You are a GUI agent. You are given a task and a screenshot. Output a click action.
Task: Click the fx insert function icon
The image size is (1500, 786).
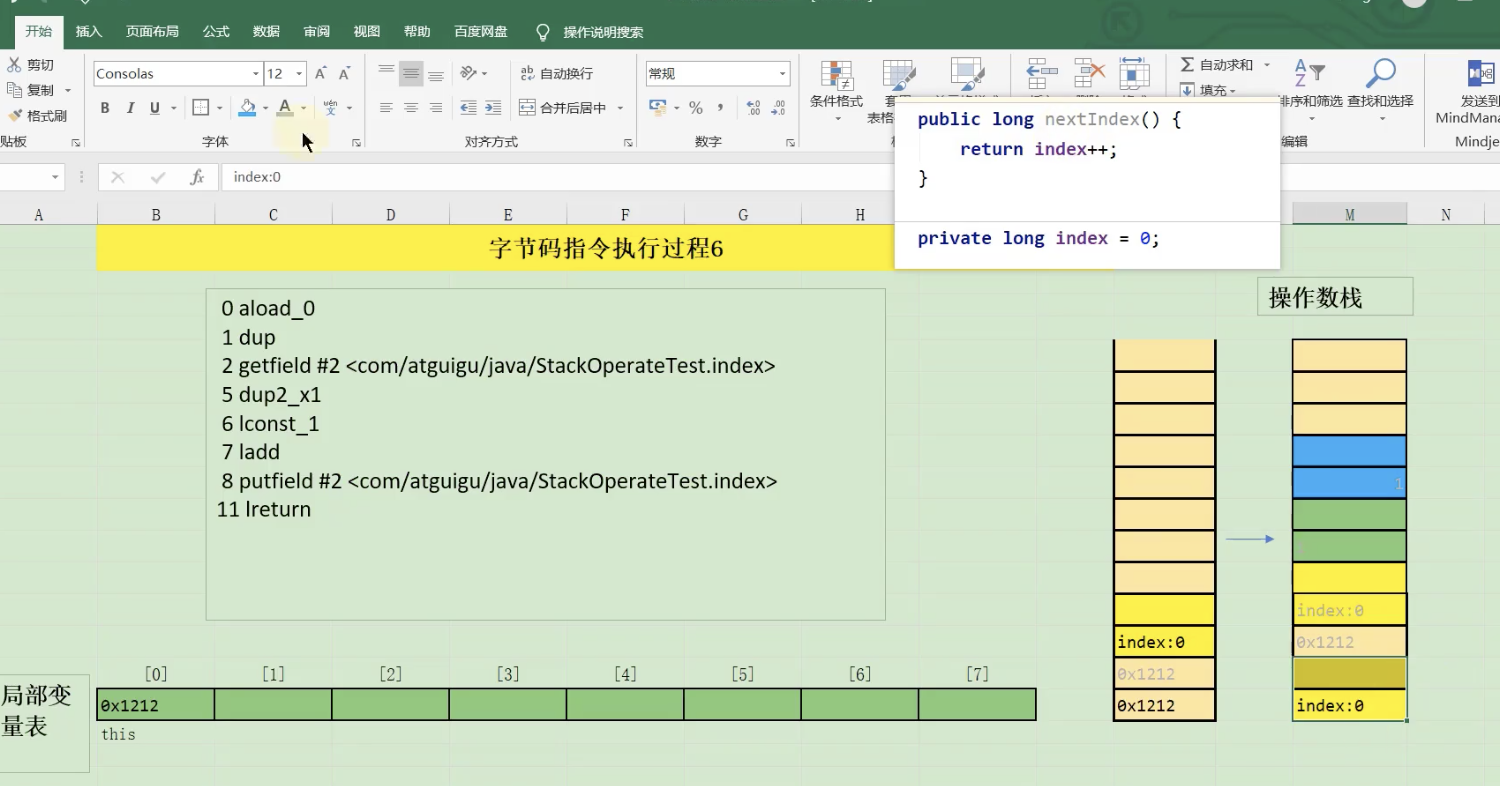pos(197,177)
